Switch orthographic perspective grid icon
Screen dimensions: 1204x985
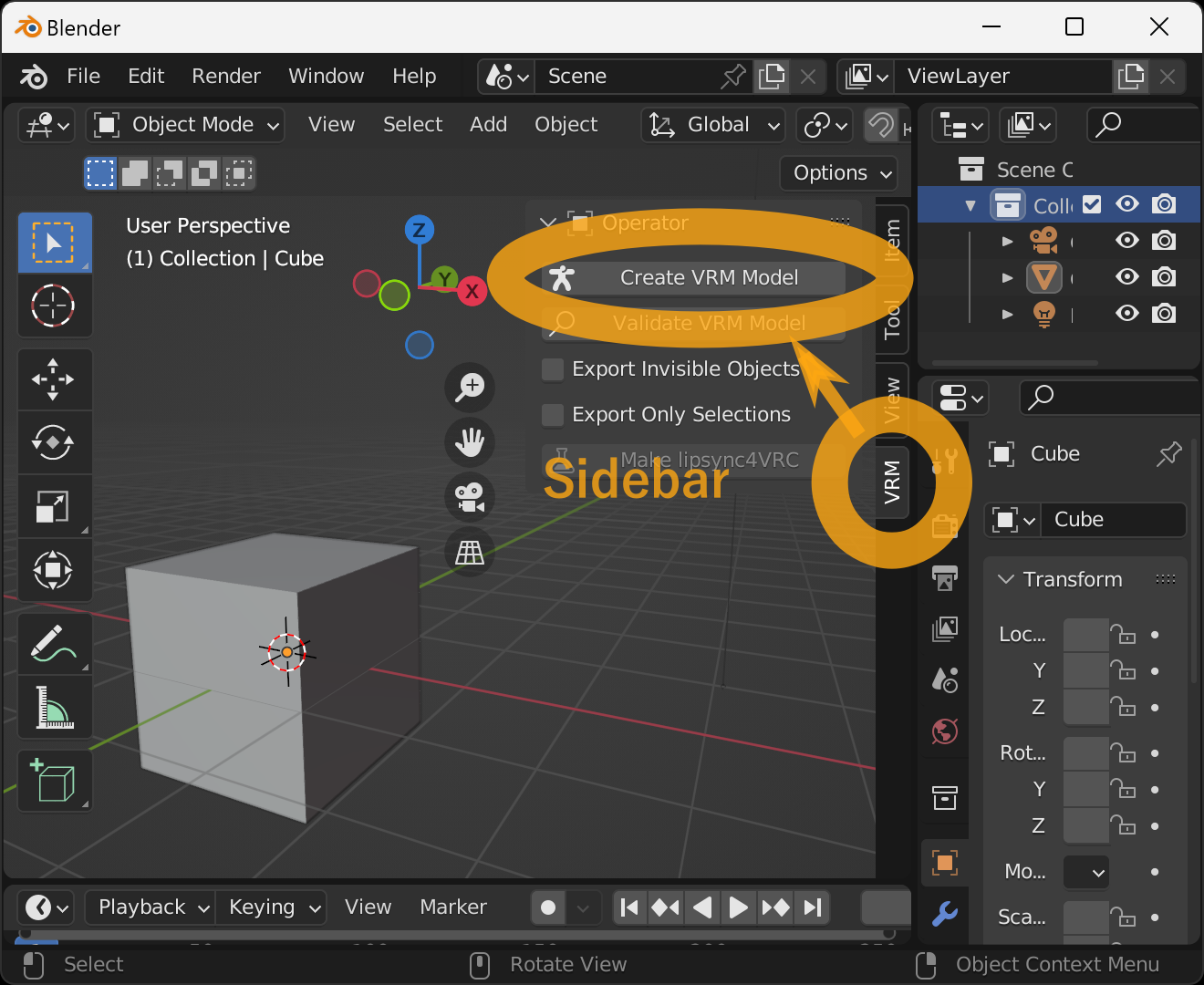click(470, 552)
